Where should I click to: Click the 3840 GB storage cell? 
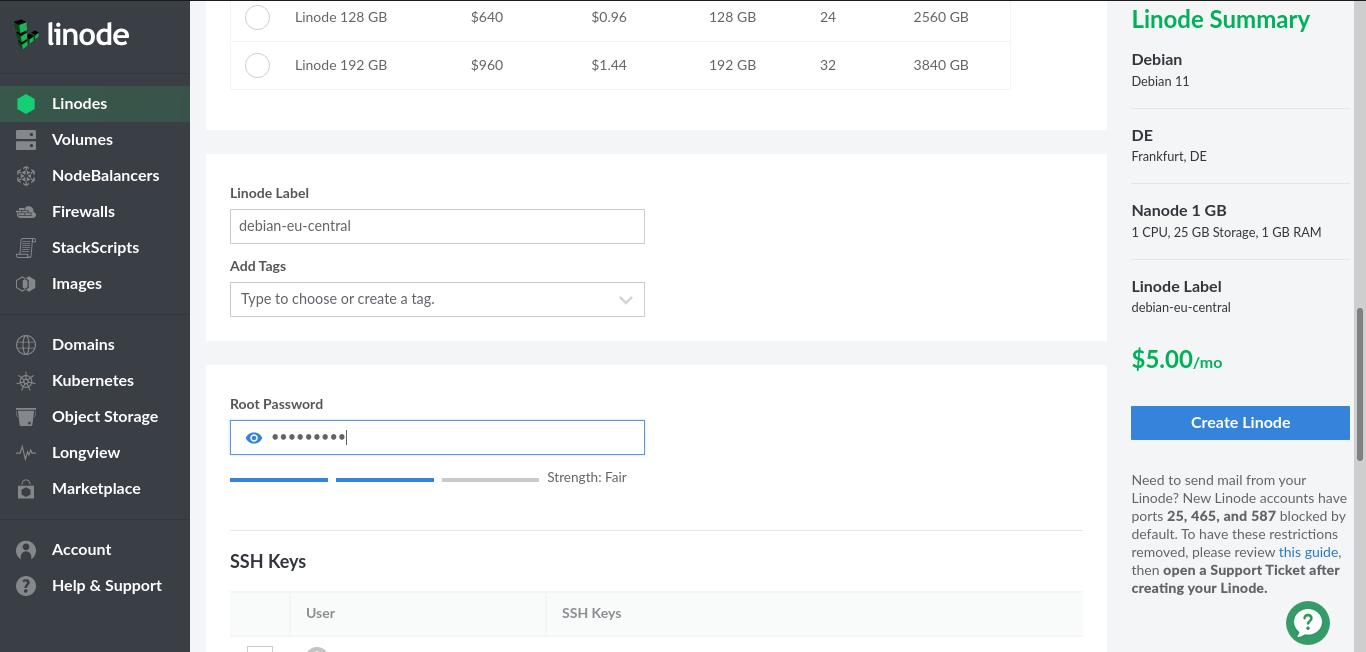click(941, 65)
